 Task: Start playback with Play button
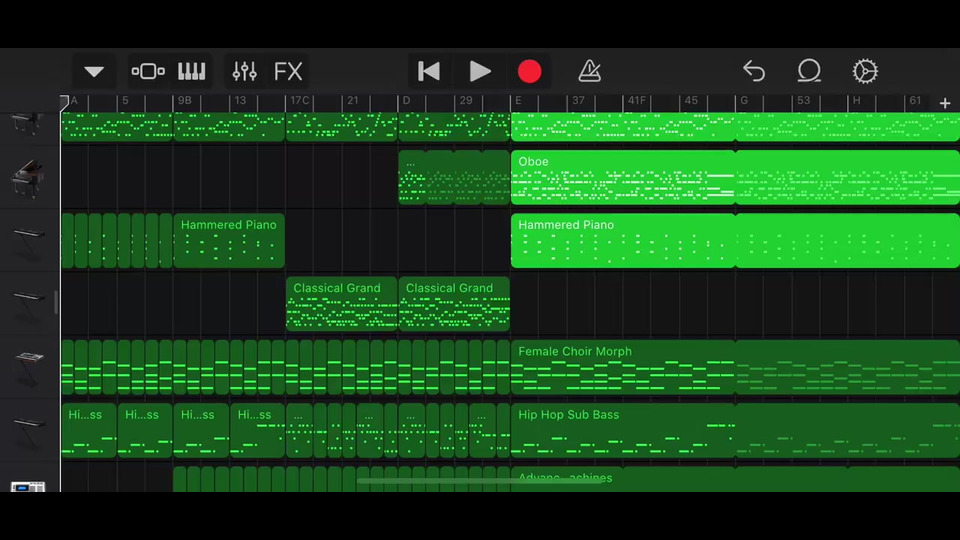[479, 72]
